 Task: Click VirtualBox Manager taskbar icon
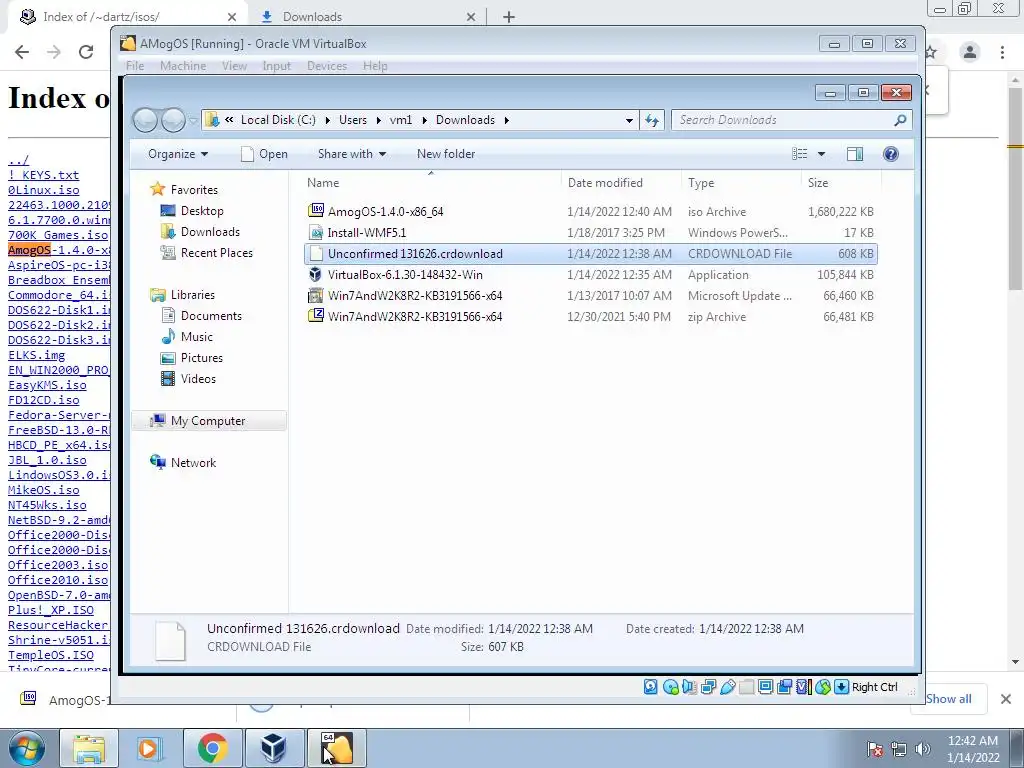point(274,748)
